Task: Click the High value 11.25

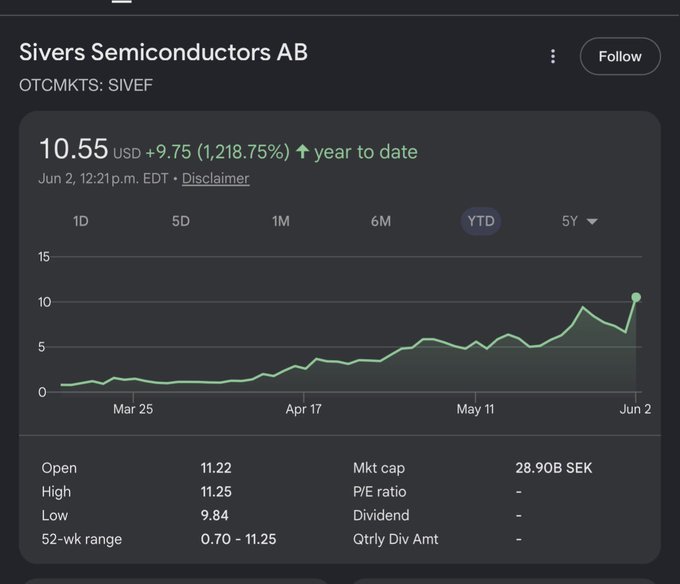Action: pyautogui.click(x=216, y=492)
